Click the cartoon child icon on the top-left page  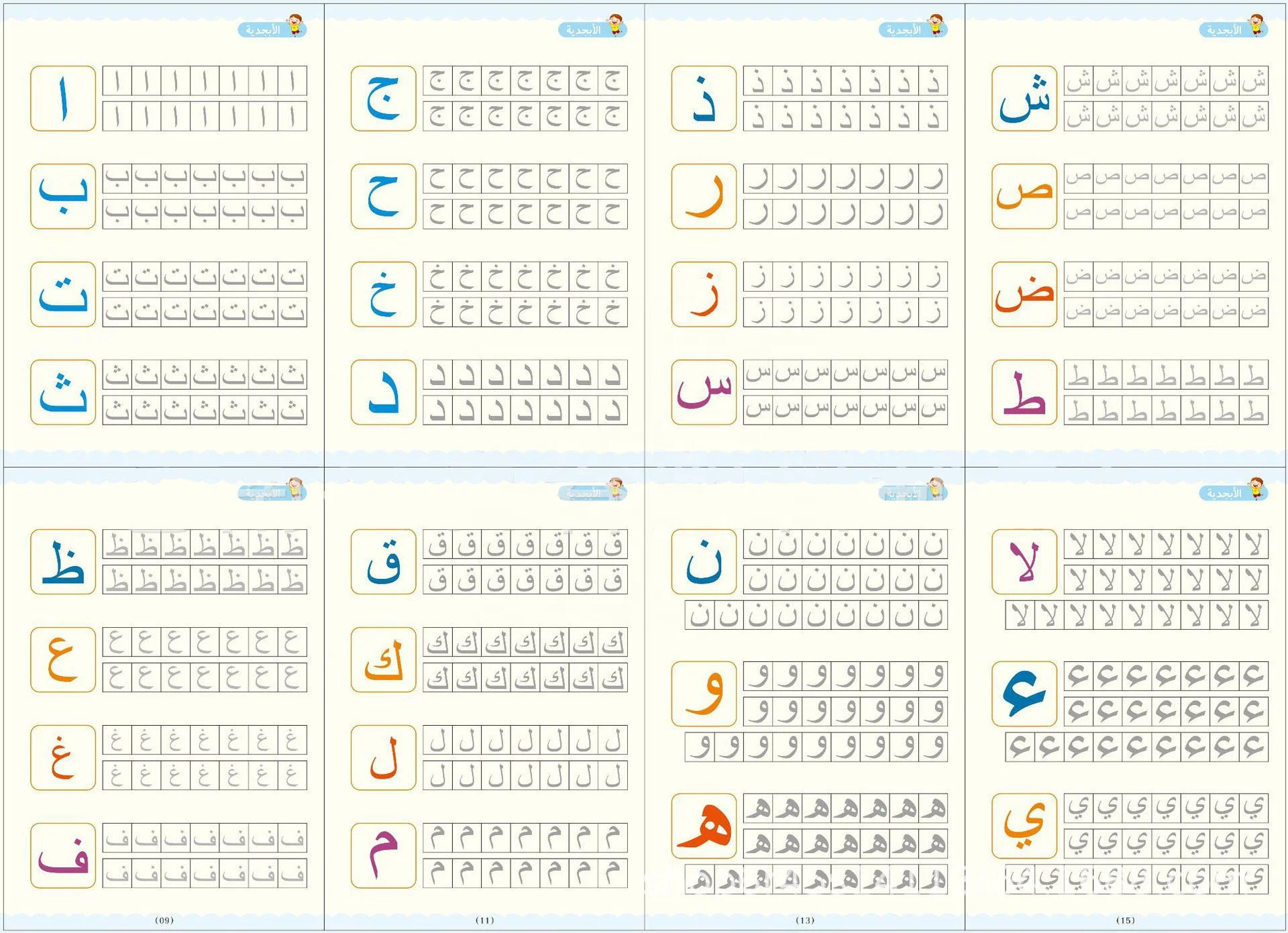294,25
